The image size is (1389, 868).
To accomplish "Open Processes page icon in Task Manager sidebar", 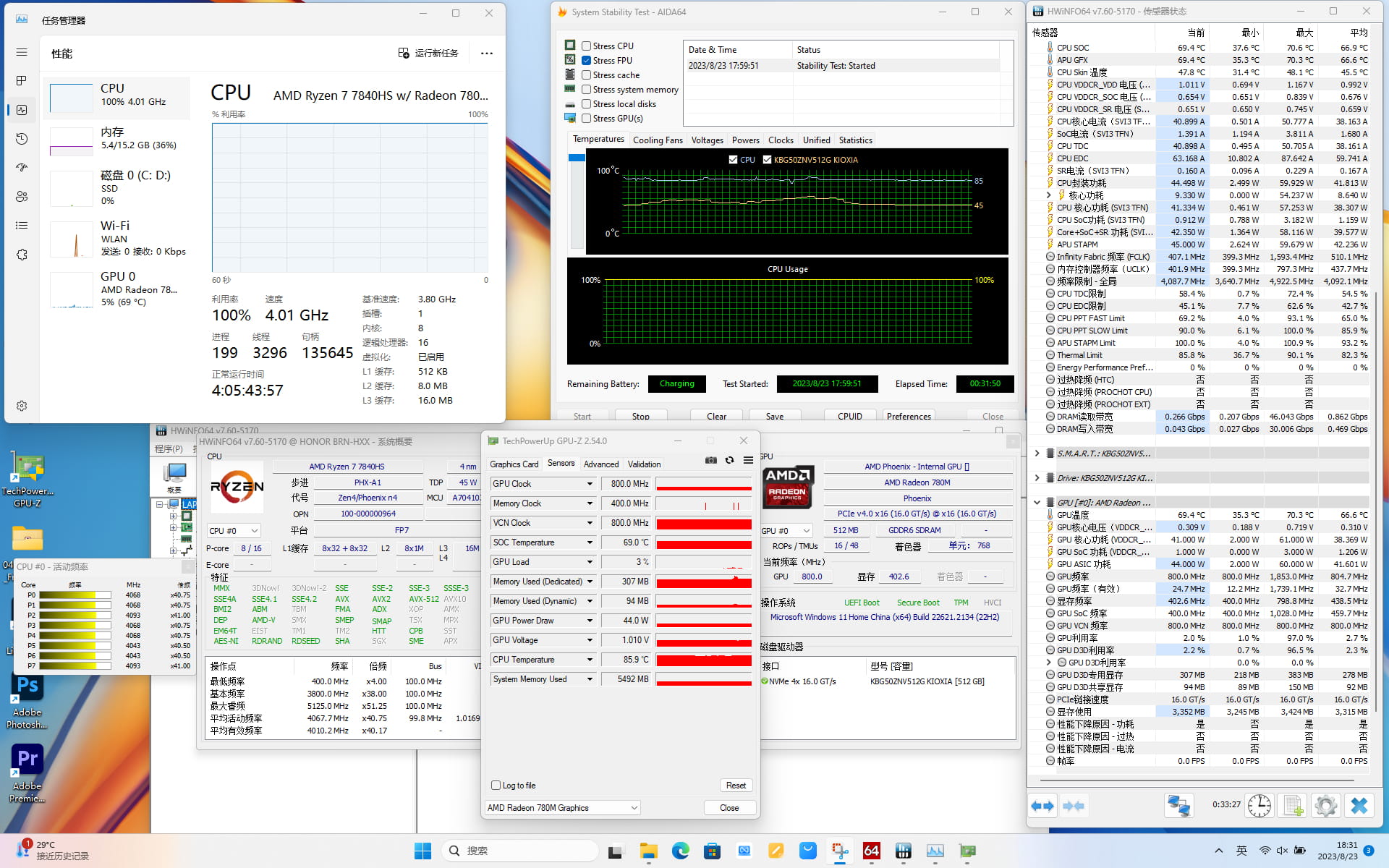I will (x=22, y=80).
